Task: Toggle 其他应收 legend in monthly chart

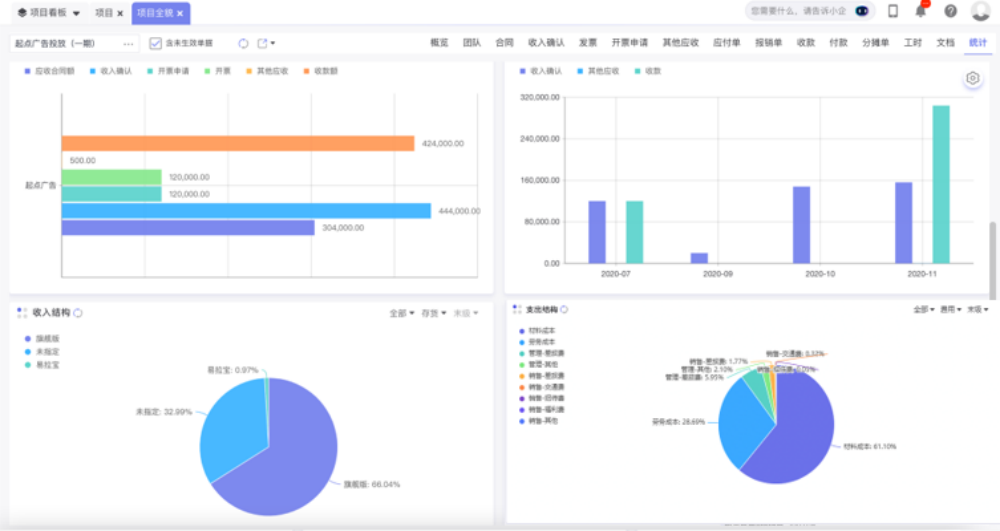Action: pyautogui.click(x=598, y=71)
